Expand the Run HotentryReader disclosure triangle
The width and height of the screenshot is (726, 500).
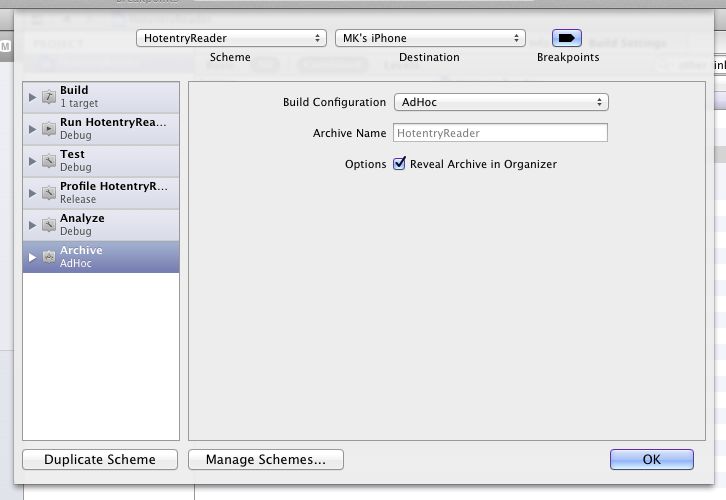pos(32,129)
